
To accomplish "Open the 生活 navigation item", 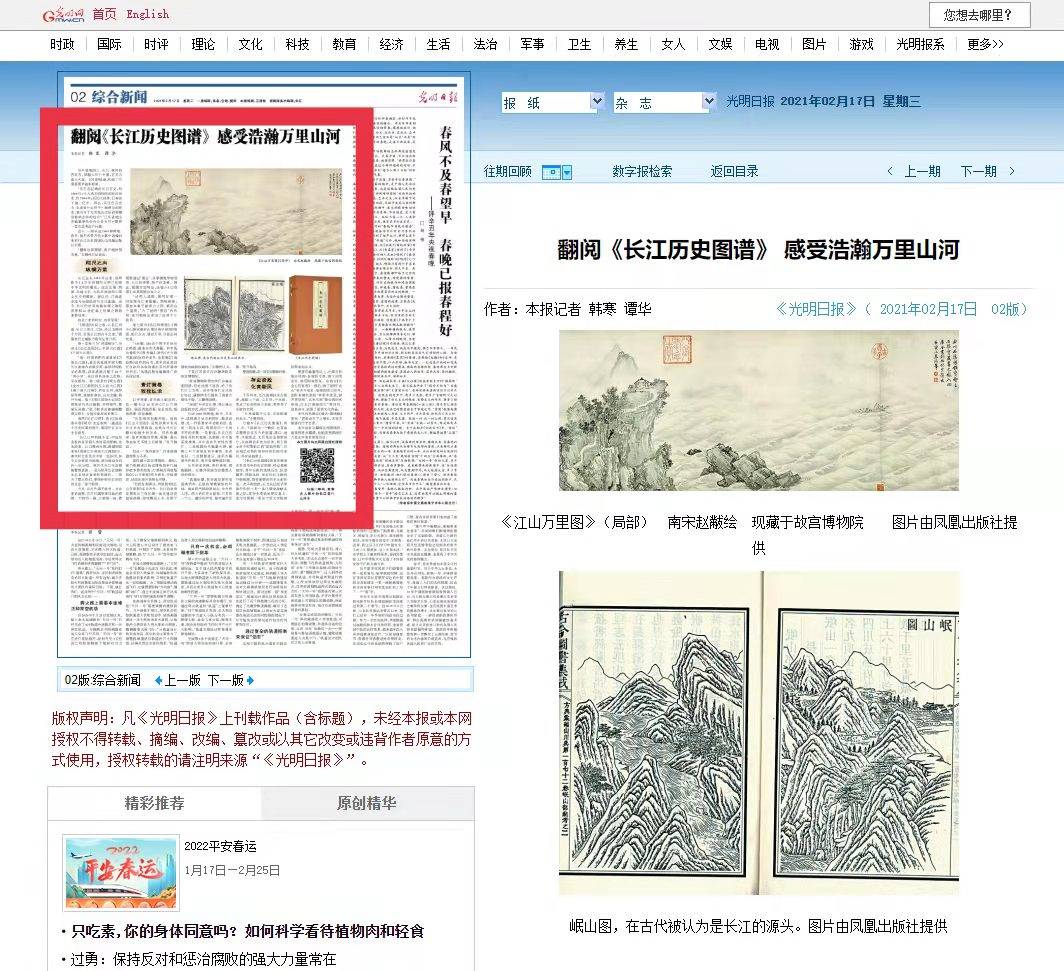I will pos(438,44).
